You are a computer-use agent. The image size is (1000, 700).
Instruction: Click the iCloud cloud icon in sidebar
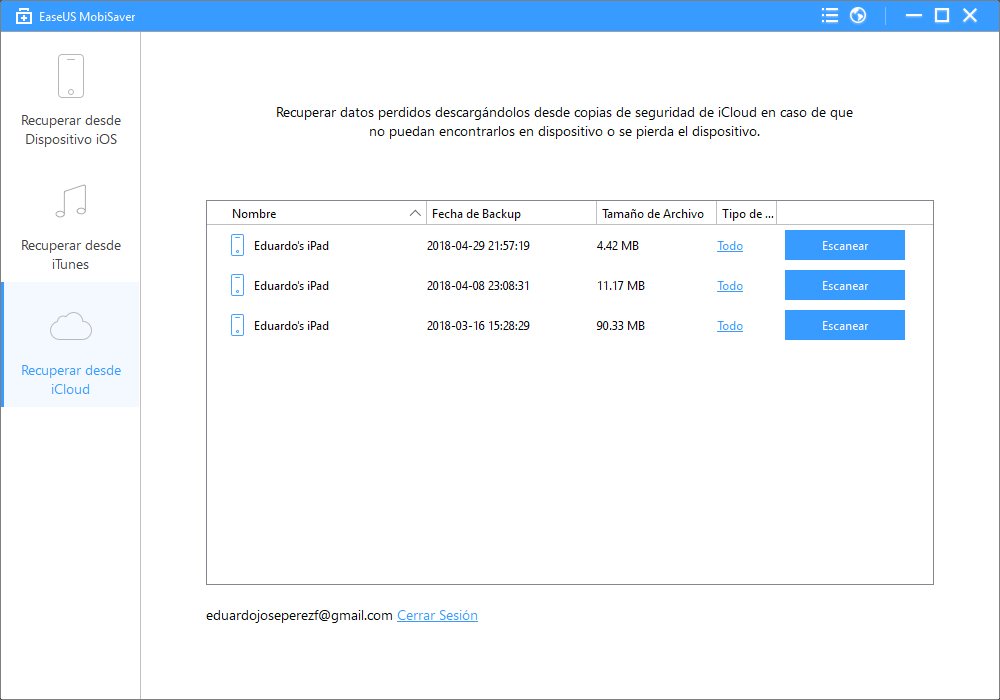(70, 326)
